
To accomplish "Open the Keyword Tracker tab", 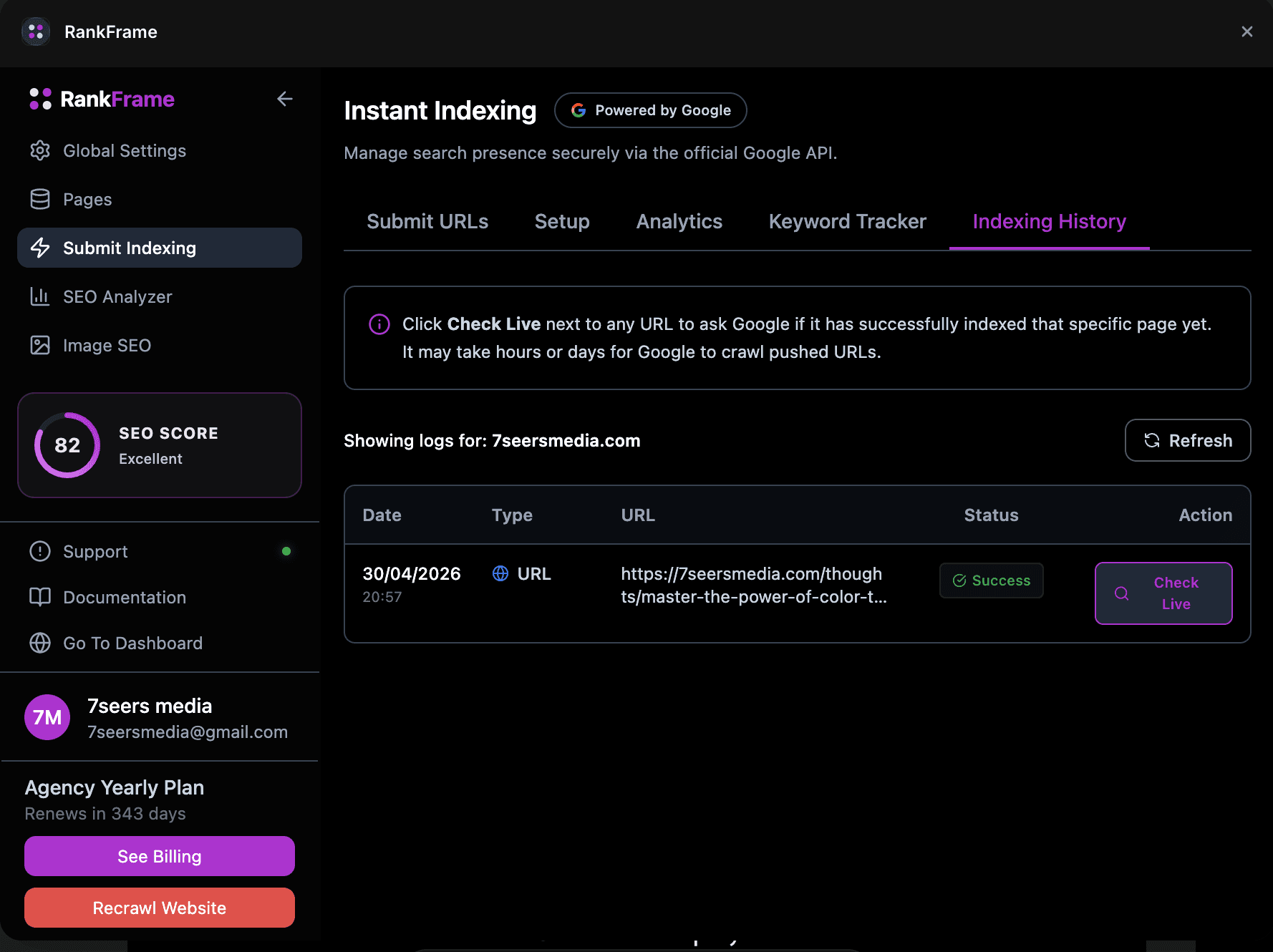I will tap(848, 221).
